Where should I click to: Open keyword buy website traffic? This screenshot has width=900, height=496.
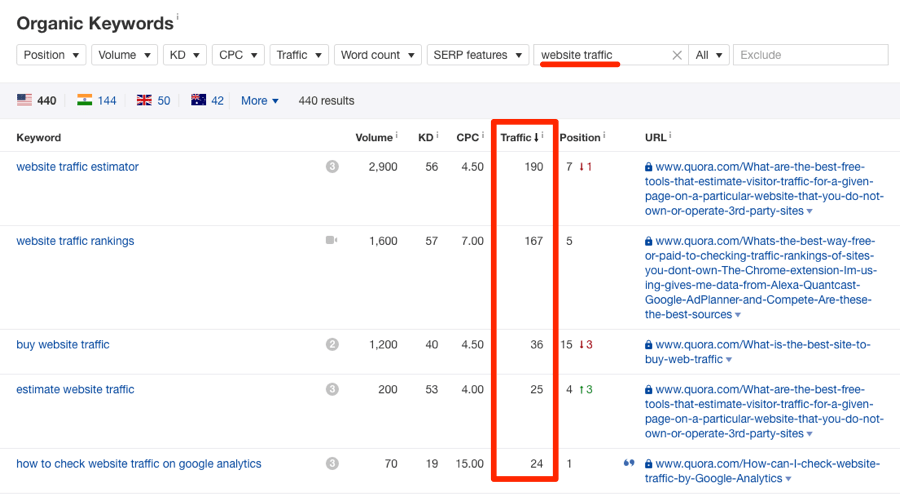[x=63, y=344]
